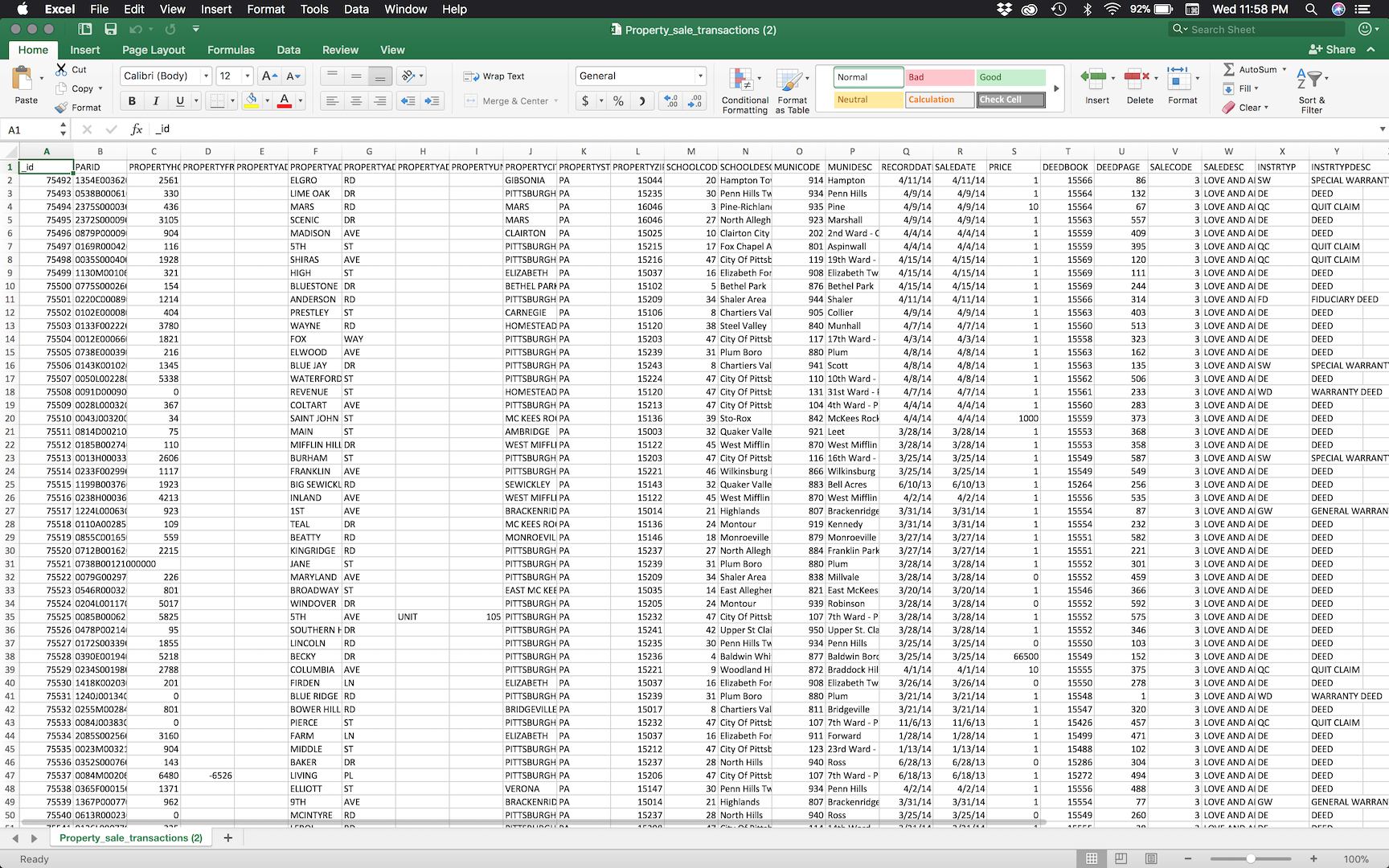Click the Format painter brush icon

62,108
